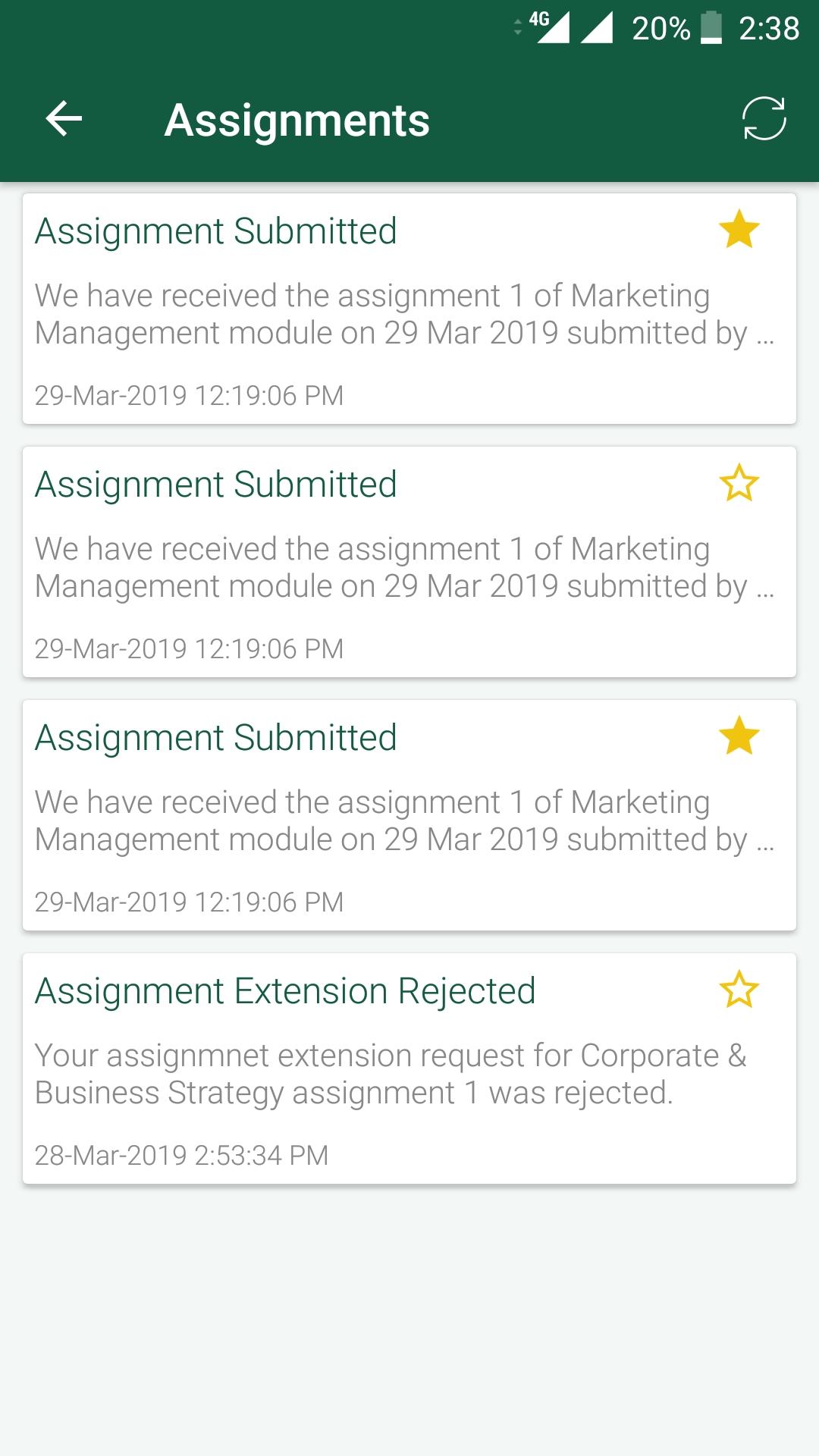Screen dimensions: 819x1456
Task: Star the second Assignment Submitted notification
Action: tap(739, 483)
